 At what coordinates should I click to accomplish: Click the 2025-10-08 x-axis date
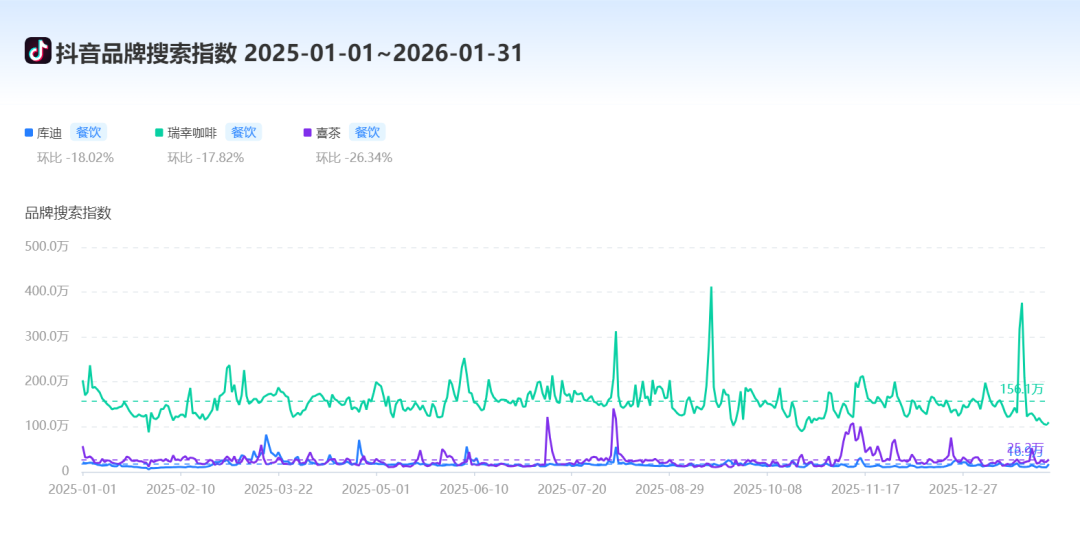tap(767, 489)
